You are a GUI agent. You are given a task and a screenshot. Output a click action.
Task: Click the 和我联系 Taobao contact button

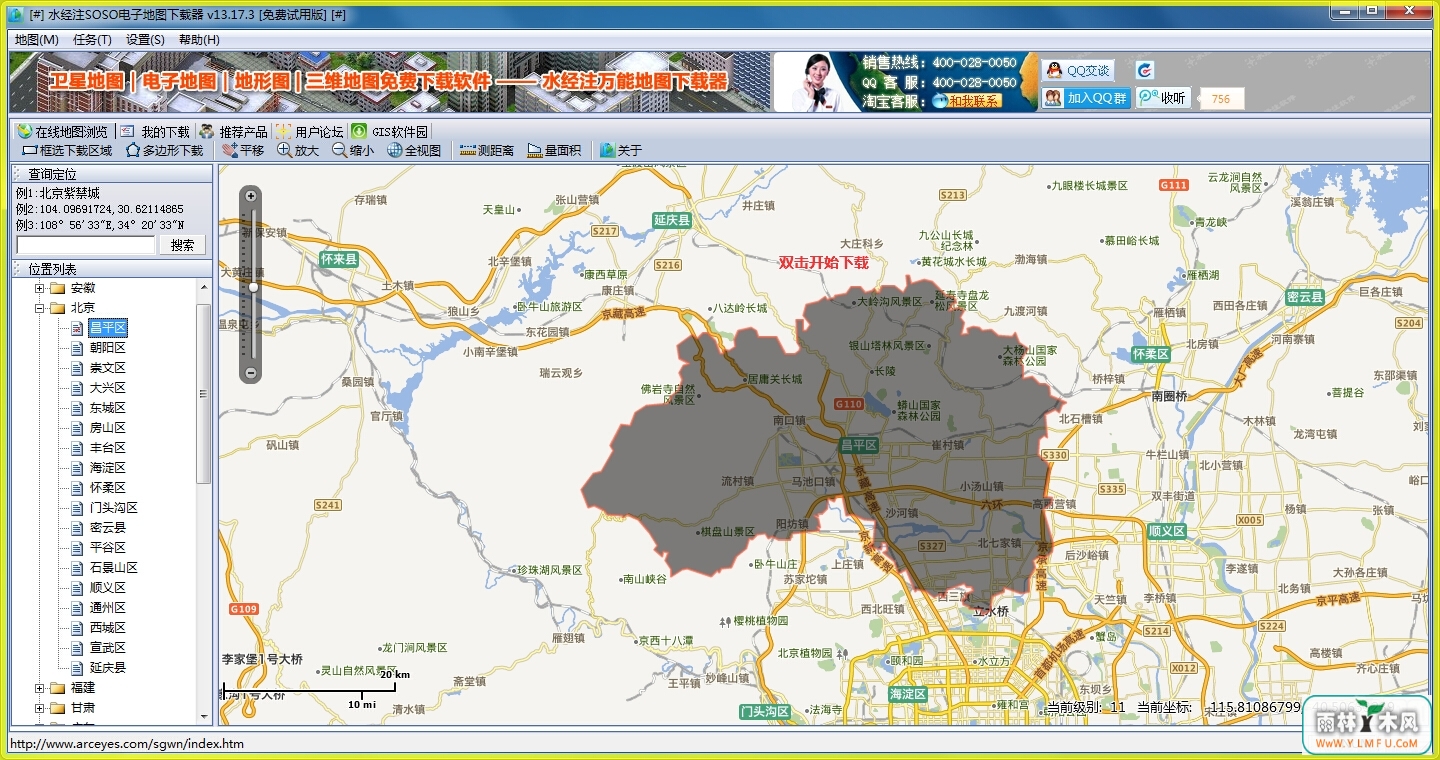point(966,101)
